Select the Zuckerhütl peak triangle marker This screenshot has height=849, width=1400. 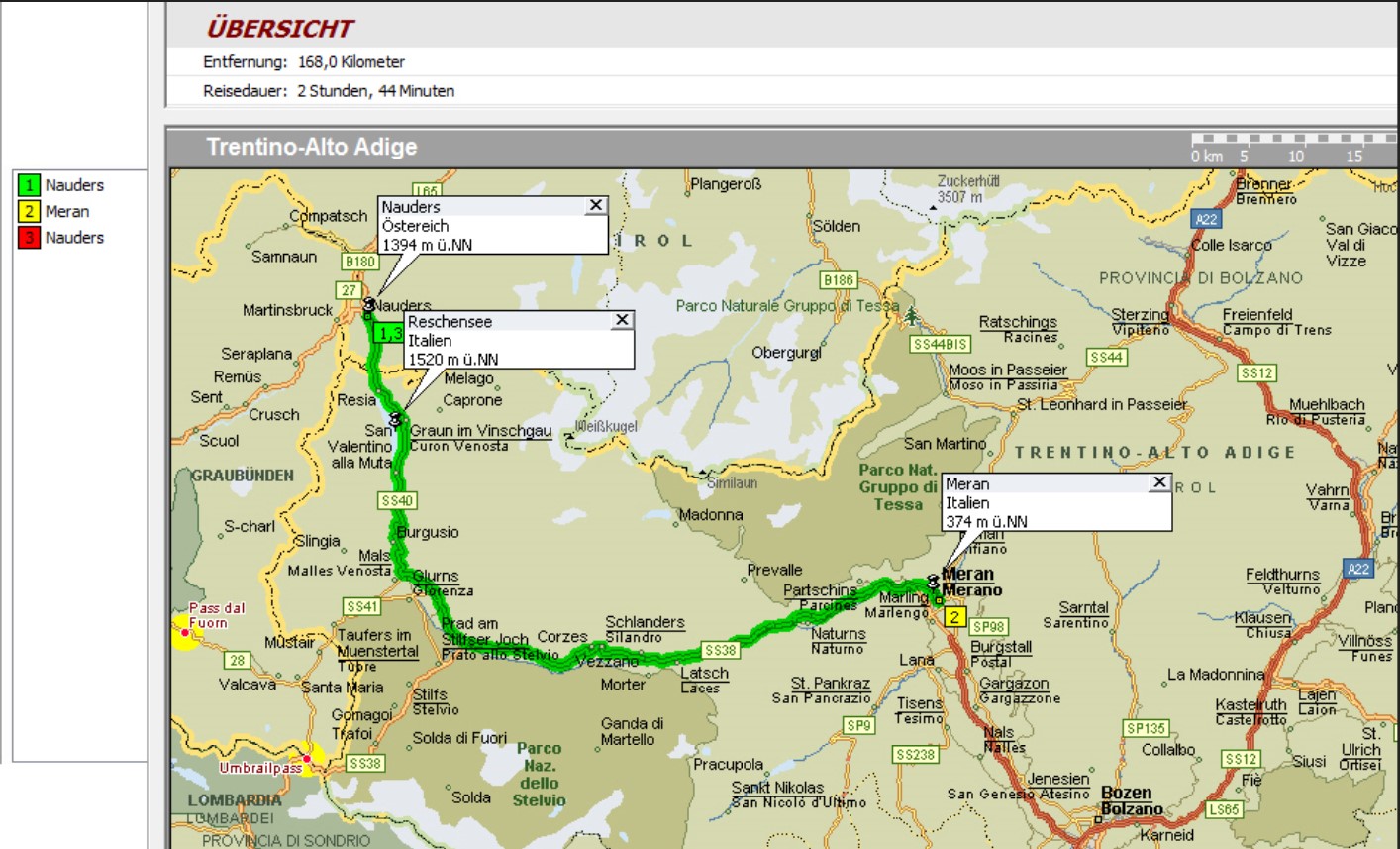932,208
